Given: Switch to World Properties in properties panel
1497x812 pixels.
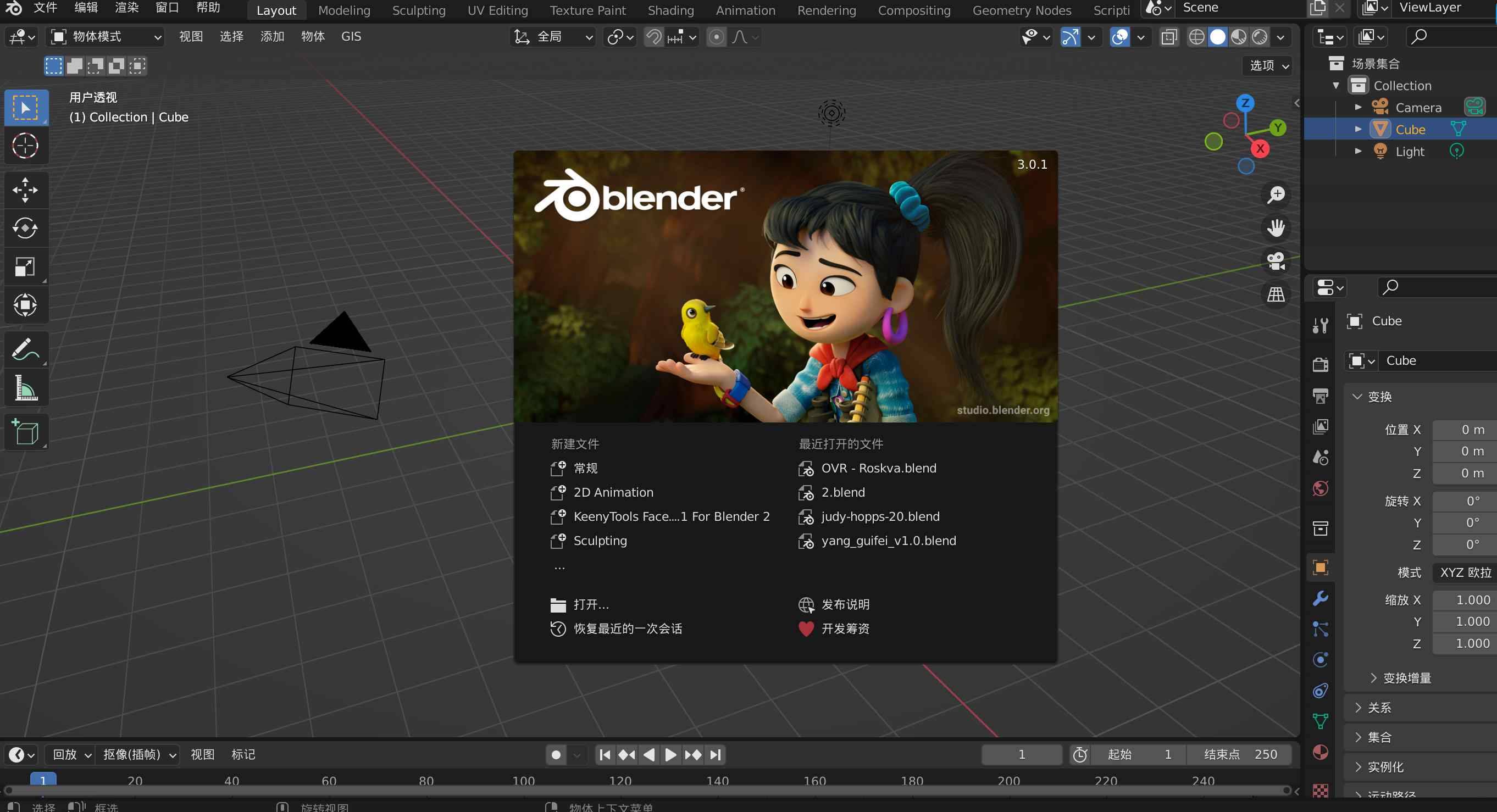Looking at the screenshot, I should pos(1319,488).
